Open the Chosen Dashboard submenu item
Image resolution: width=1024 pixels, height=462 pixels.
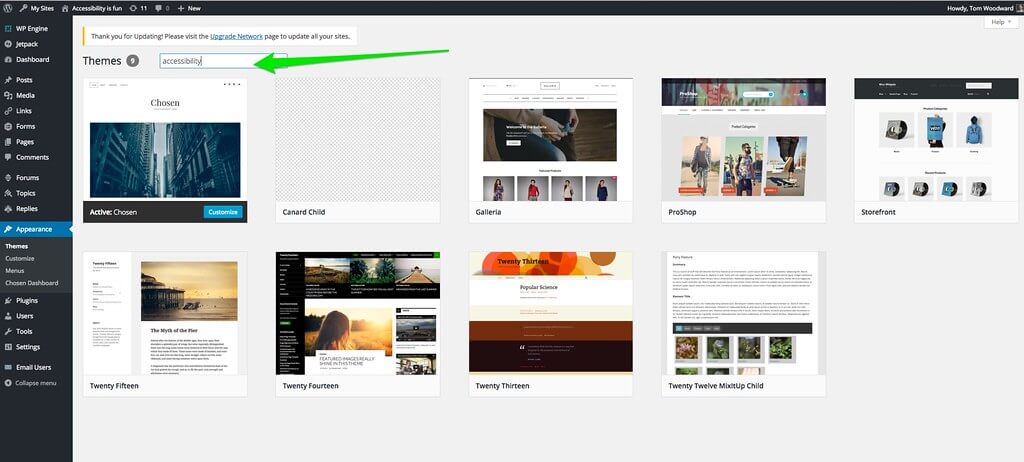click(31, 283)
